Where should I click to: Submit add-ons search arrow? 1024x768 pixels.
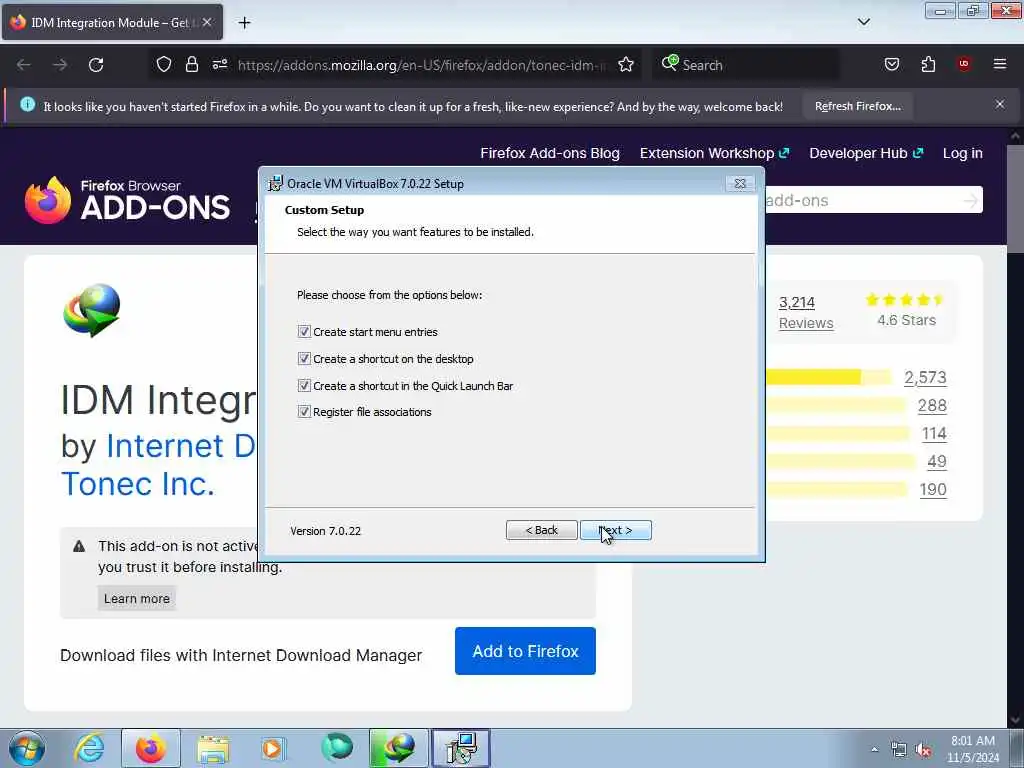tap(970, 200)
